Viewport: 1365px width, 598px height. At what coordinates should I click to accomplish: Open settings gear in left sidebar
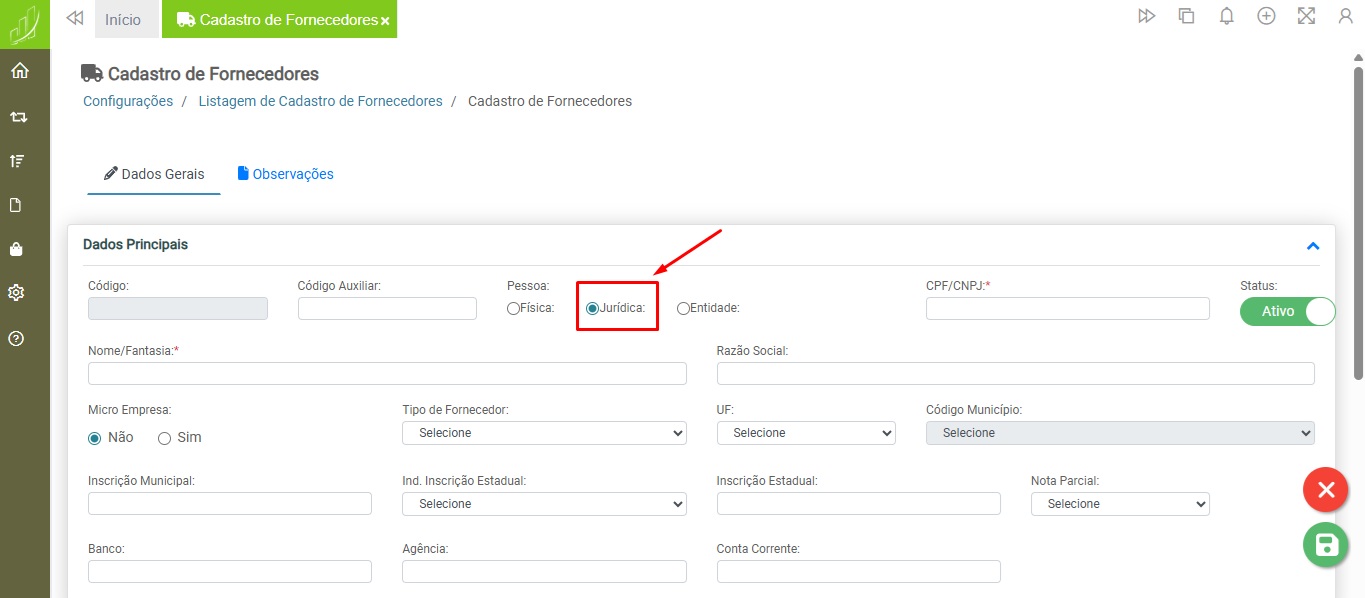[x=17, y=293]
